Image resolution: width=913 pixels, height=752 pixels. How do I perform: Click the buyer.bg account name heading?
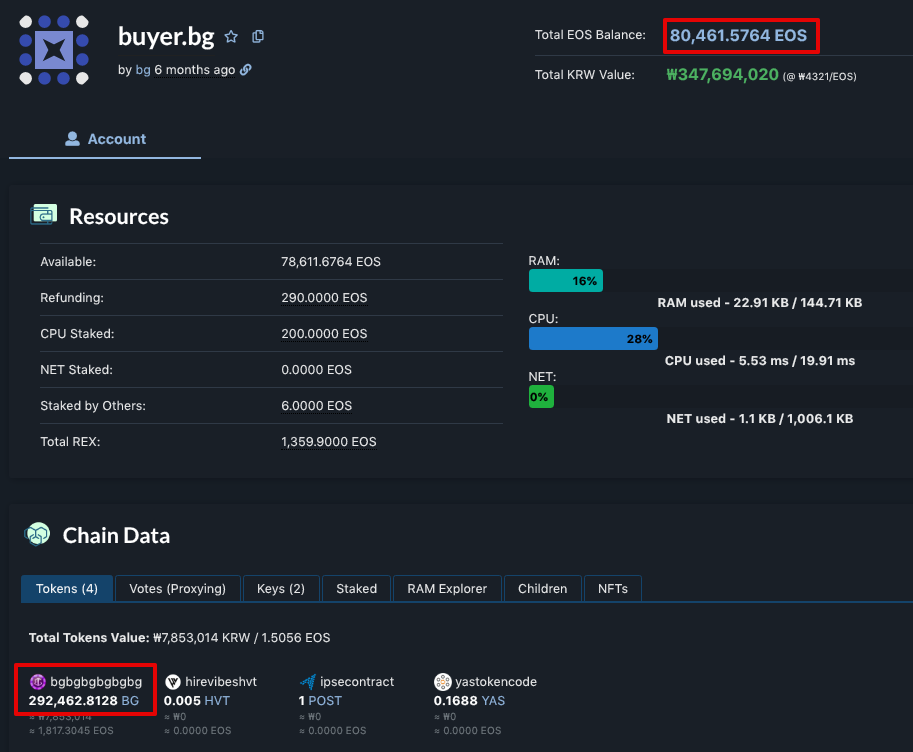166,36
